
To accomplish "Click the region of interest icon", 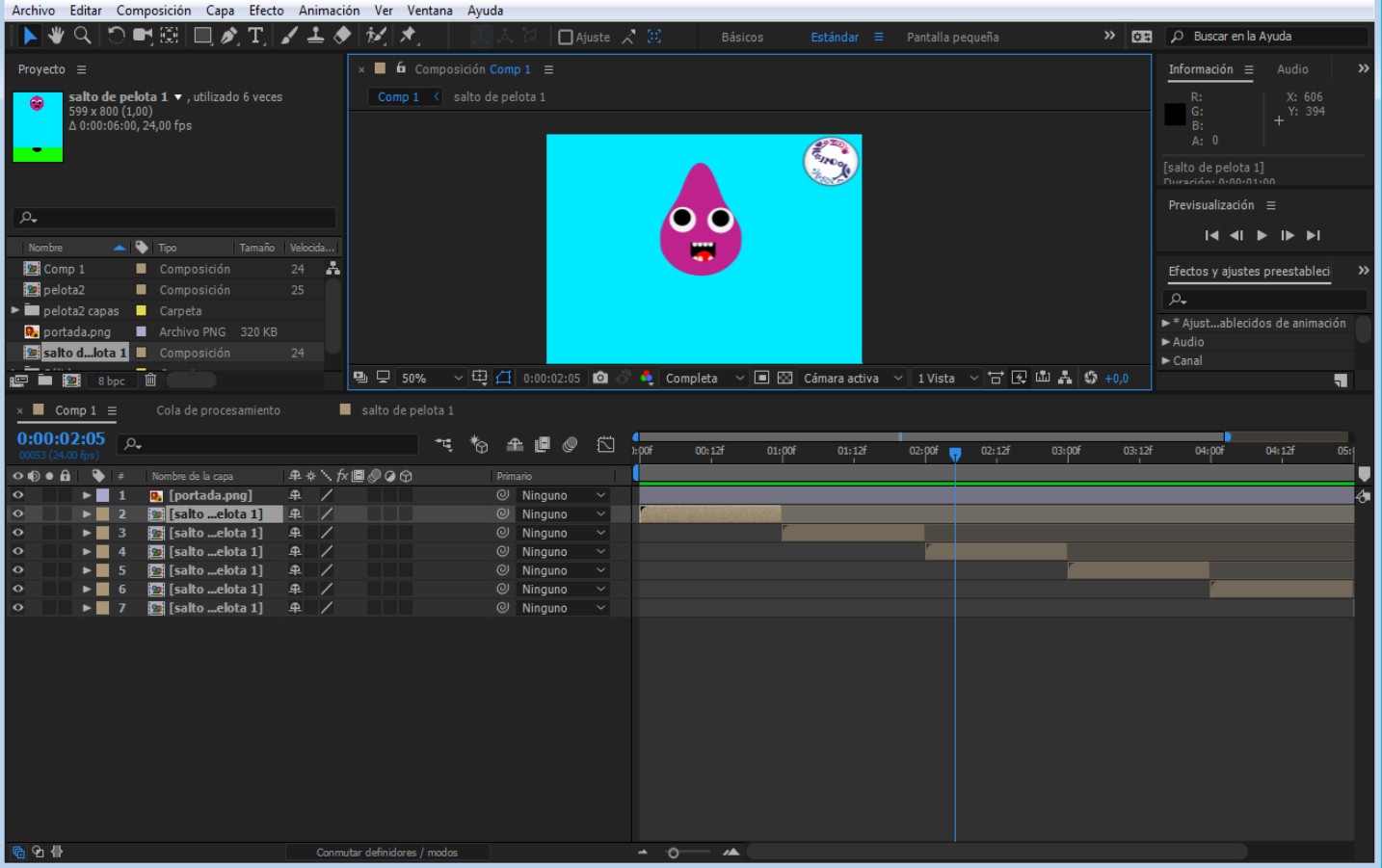I will click(x=761, y=378).
